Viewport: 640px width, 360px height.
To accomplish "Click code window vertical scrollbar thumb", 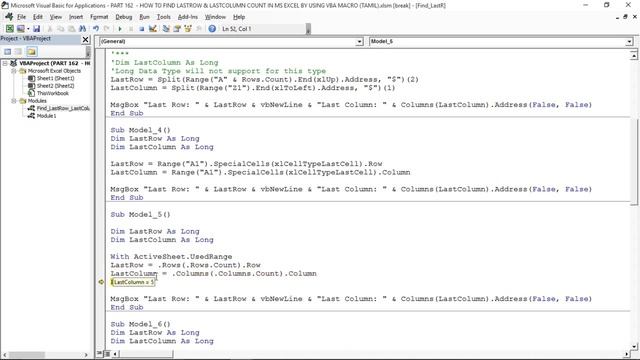I will (633, 162).
